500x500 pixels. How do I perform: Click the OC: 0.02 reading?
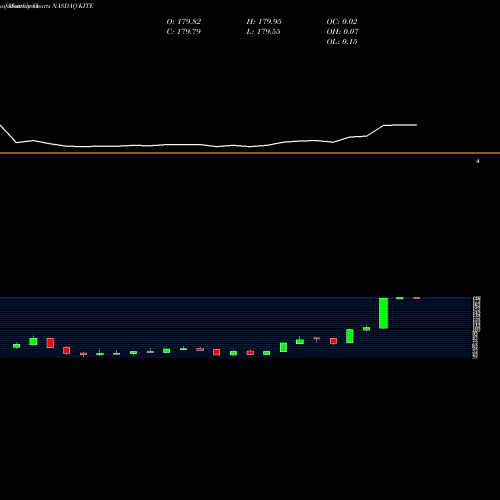click(x=342, y=22)
